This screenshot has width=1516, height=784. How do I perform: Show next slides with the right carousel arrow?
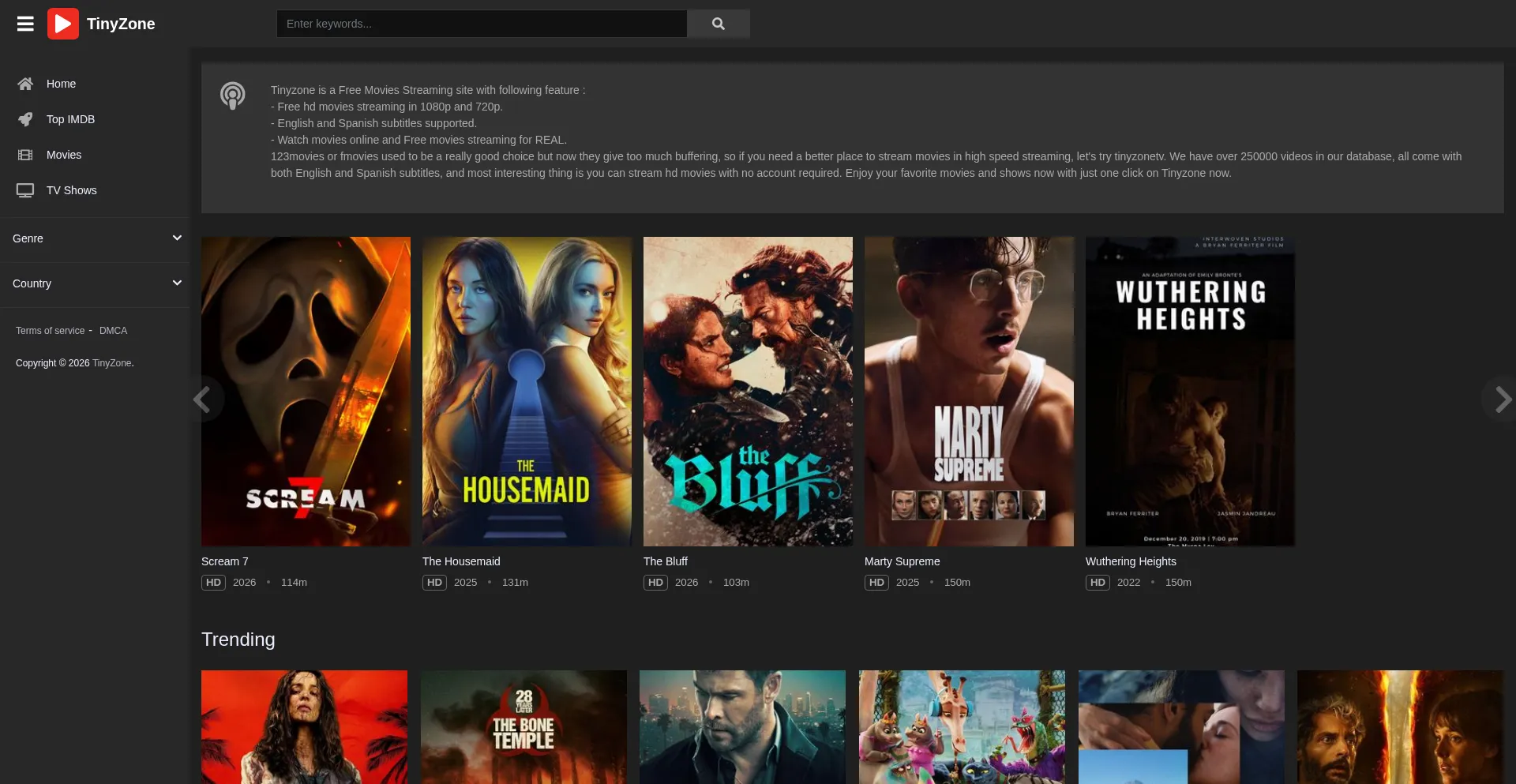[x=1503, y=400]
